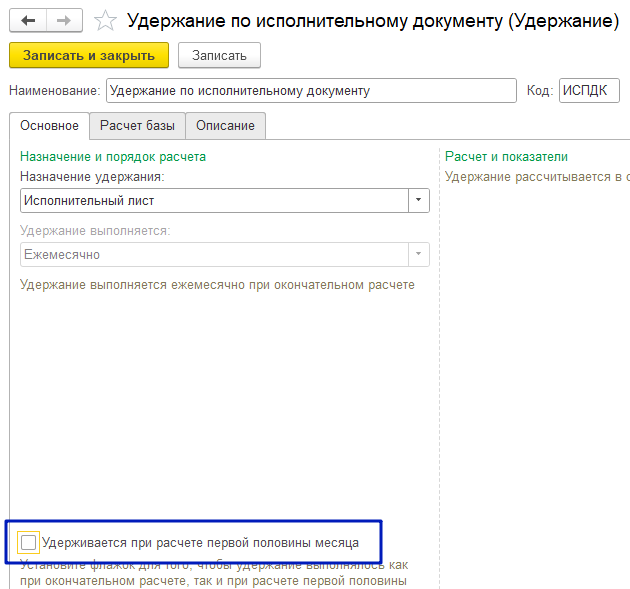Focus the 'Наименование' text field
This screenshot has width=630, height=589.
point(310,91)
